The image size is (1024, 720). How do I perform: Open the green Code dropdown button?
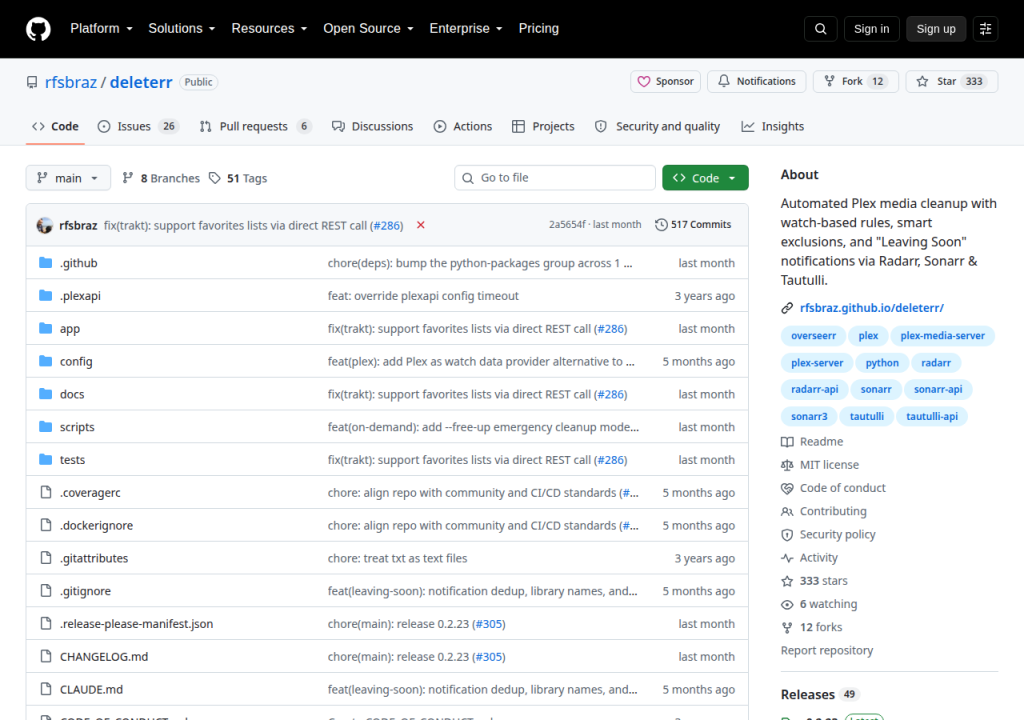705,178
